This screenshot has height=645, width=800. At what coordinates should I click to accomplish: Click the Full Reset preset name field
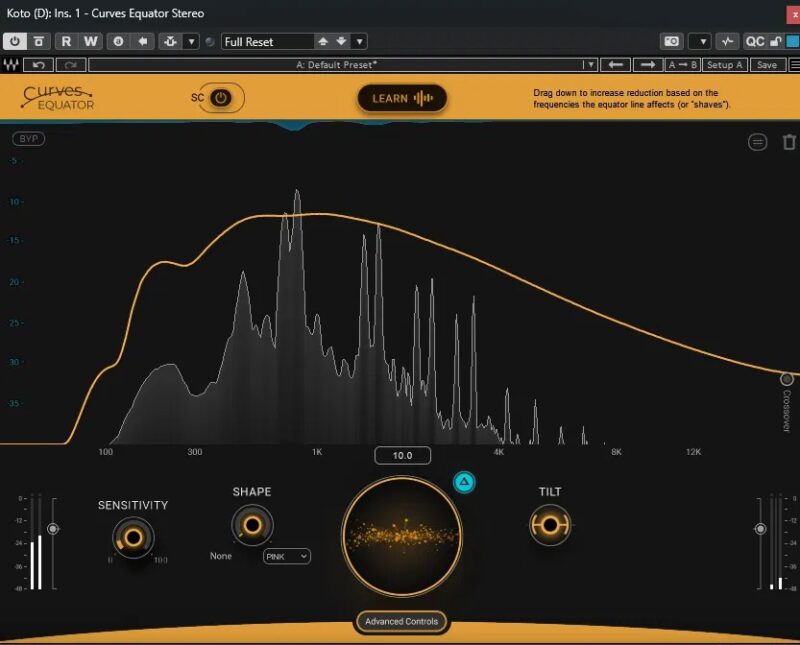pos(267,41)
